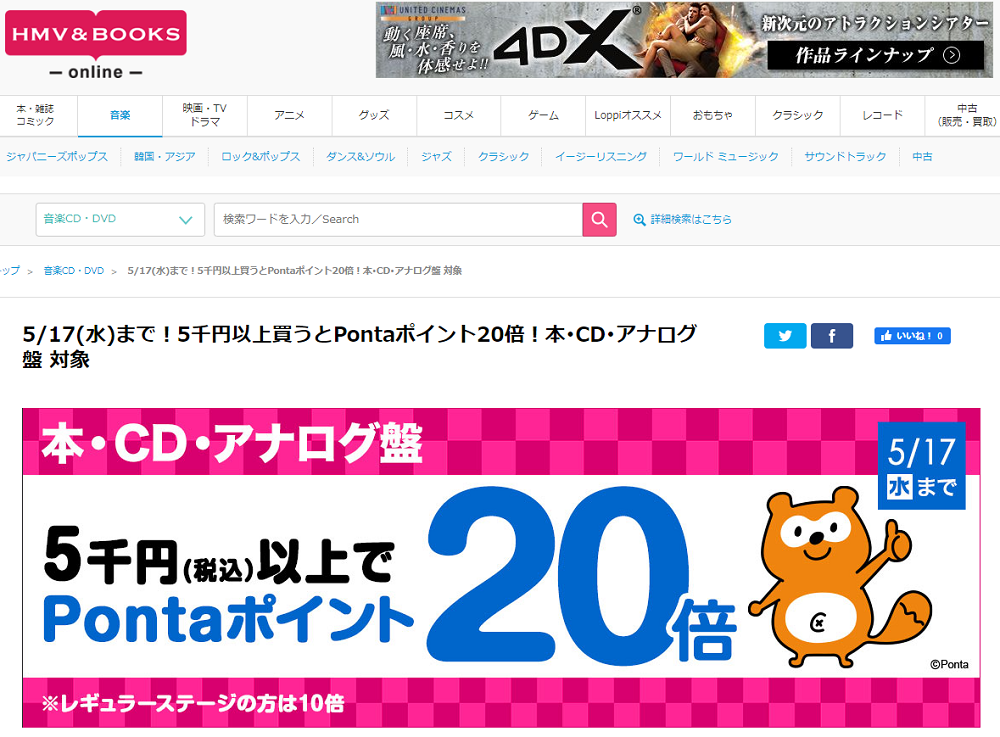The image size is (1000, 737).
Task: Open 詳細検索はこちら advanced search link
Action: (691, 219)
